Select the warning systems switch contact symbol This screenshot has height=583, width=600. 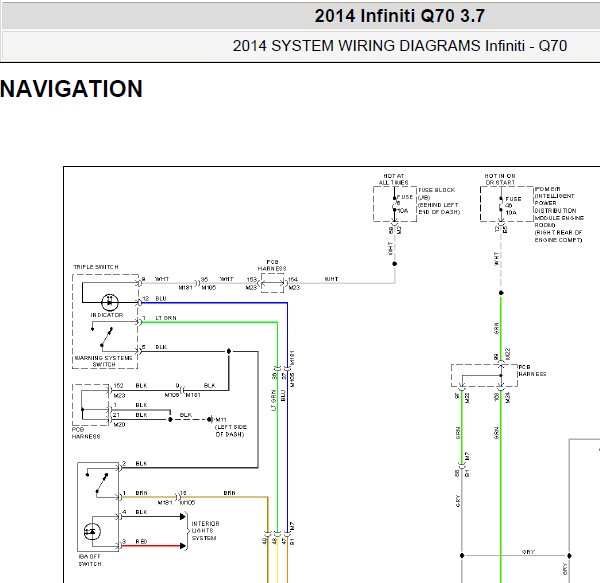point(102,337)
